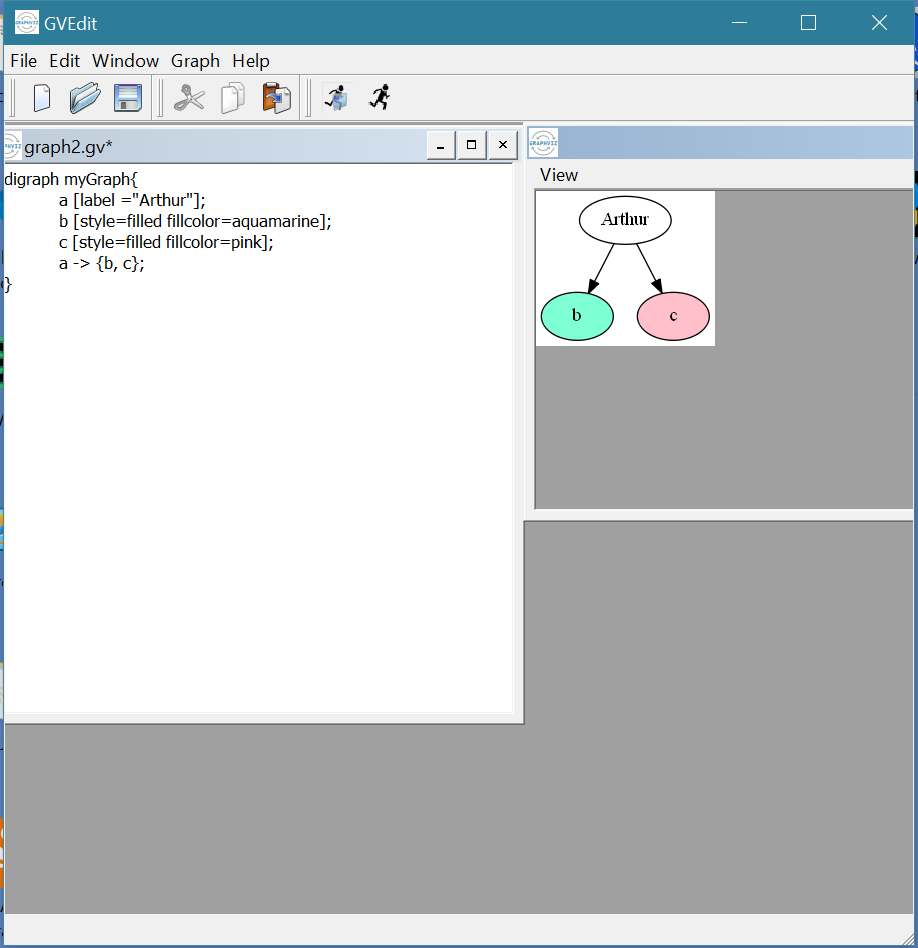
Task: Click the edge line 'a -> {b, c};'
Action: (102, 264)
